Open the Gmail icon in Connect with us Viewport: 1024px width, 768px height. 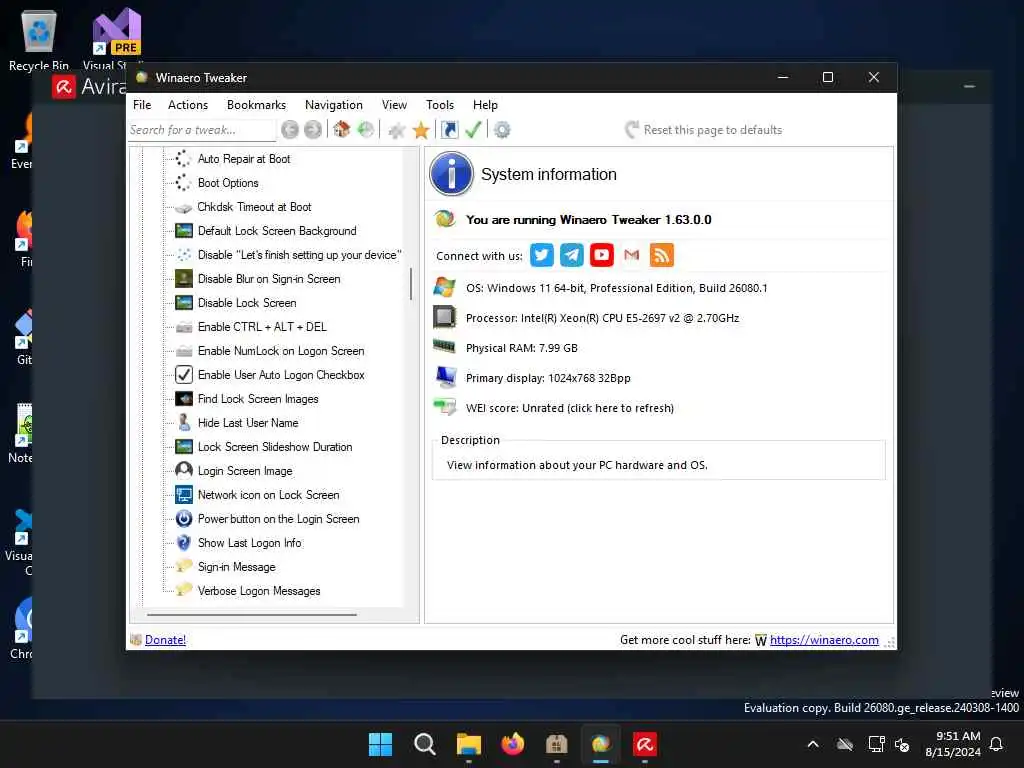coord(632,255)
